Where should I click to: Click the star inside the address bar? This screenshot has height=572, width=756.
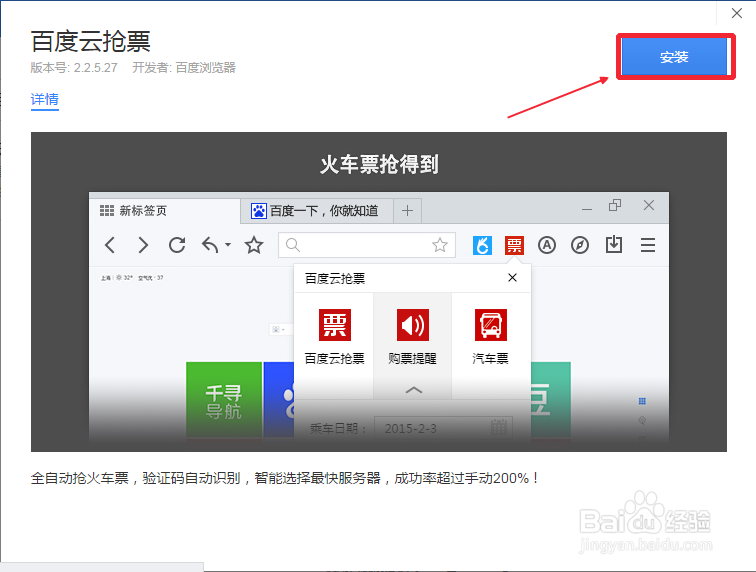point(440,245)
